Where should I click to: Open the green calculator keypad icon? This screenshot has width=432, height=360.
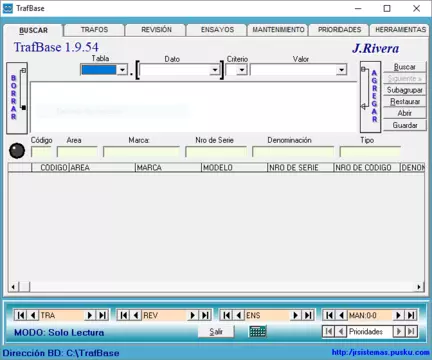click(258, 331)
